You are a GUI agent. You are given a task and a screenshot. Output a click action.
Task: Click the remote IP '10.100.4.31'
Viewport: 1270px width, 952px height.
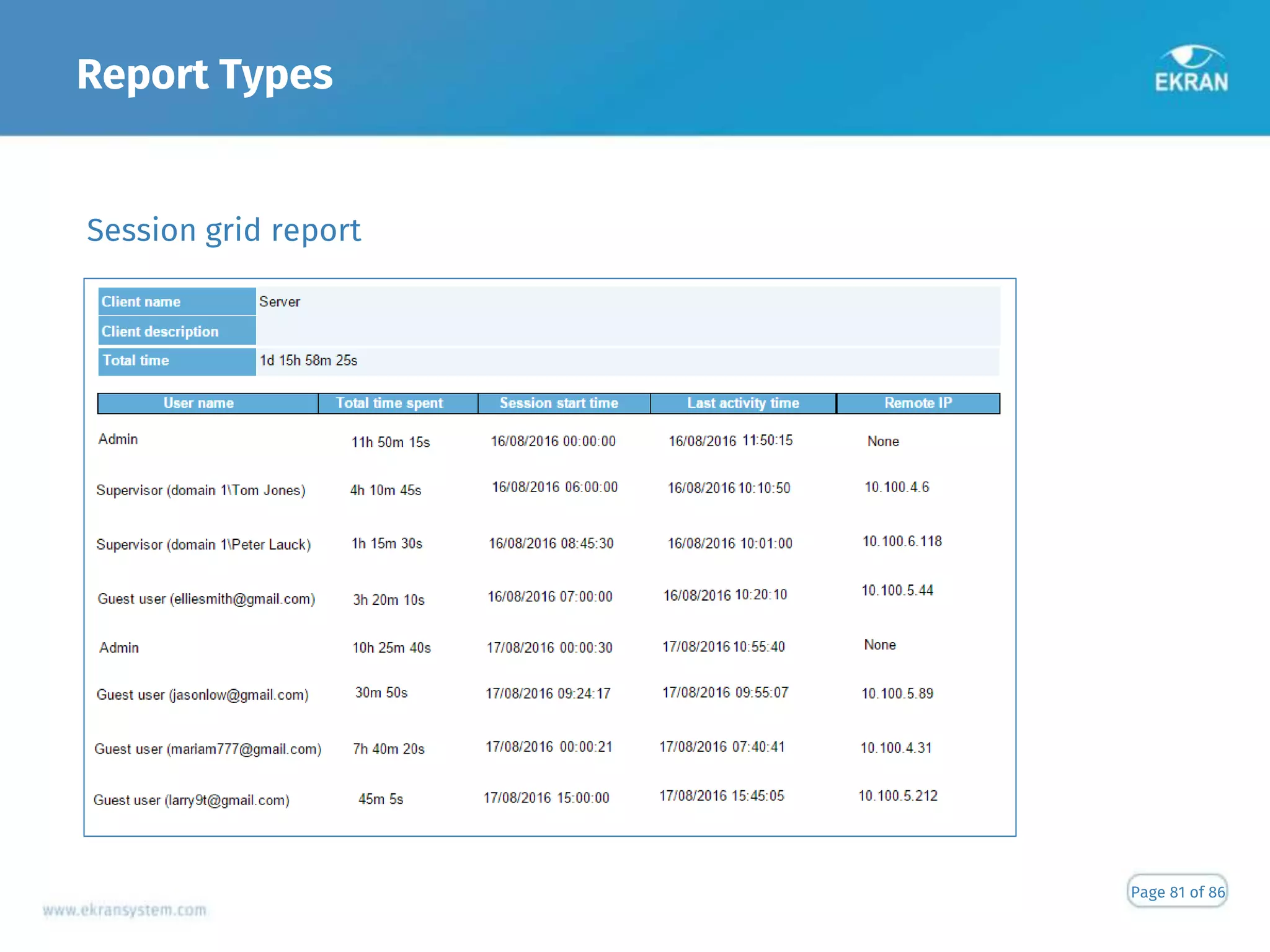pyautogui.click(x=896, y=748)
